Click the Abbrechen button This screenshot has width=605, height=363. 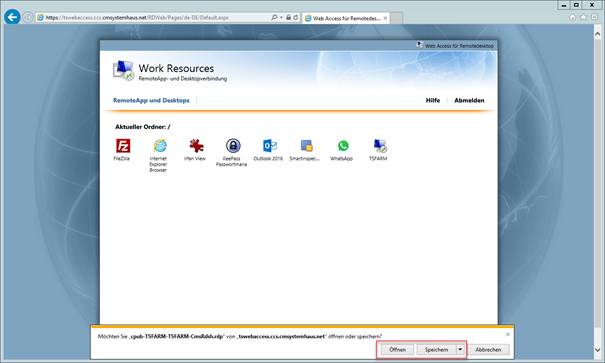tap(488, 349)
